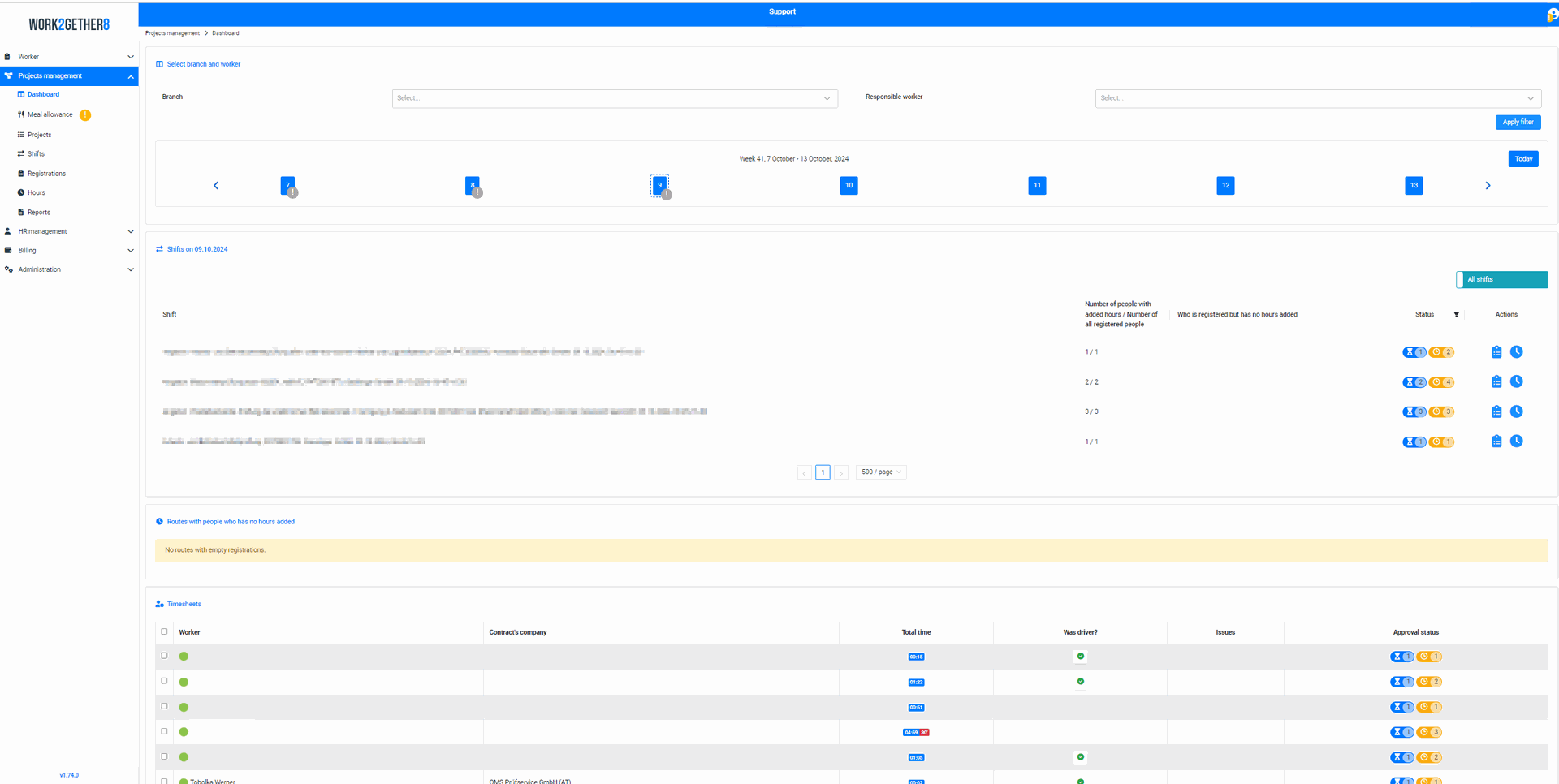The width and height of the screenshot is (1559, 784).
Task: Click clock icon in fourth shift row
Action: 1516,442
